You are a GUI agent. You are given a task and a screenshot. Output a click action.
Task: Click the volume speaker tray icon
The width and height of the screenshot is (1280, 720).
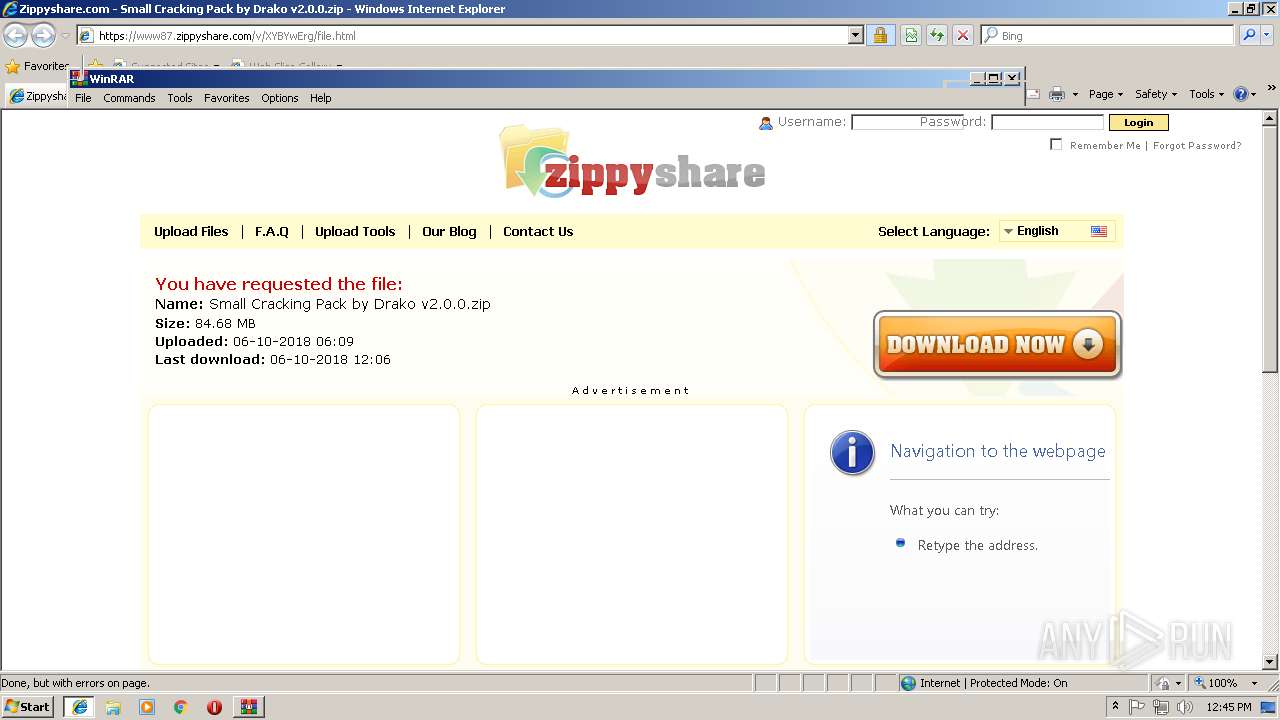click(1185, 707)
